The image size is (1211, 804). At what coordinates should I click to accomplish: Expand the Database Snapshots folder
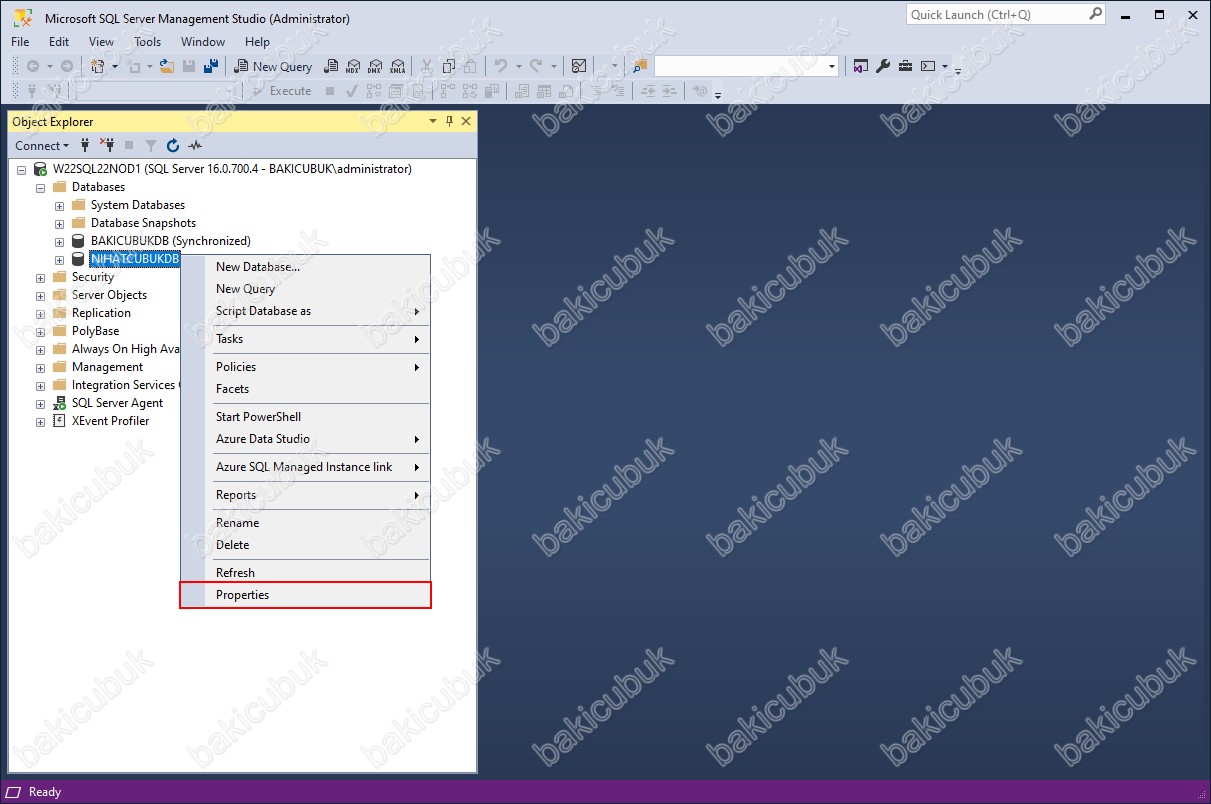pyautogui.click(x=59, y=224)
